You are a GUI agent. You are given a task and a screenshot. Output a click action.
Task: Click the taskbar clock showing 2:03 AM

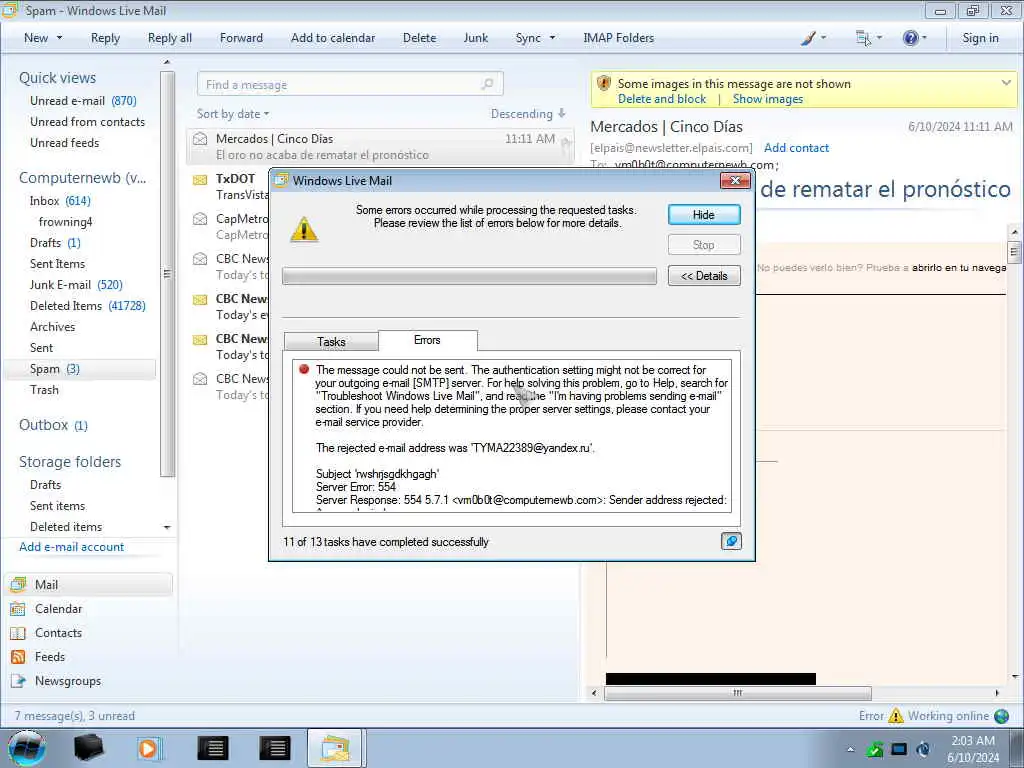tap(972, 741)
